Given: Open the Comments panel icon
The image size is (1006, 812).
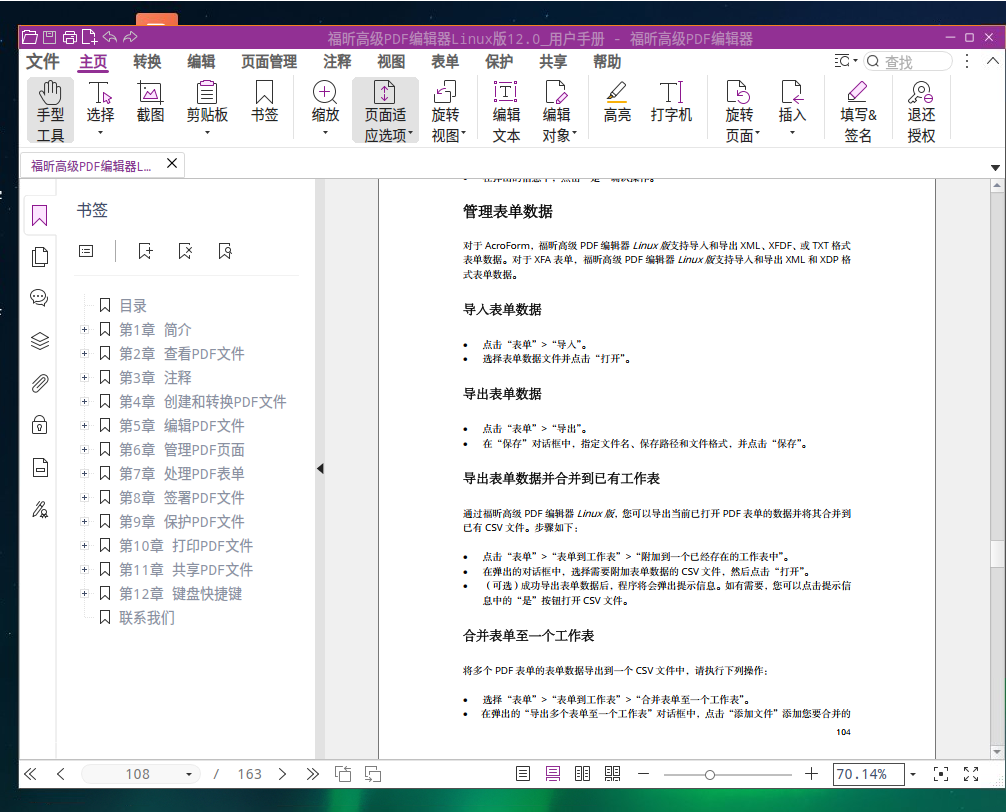Looking at the screenshot, I should pos(39,298).
